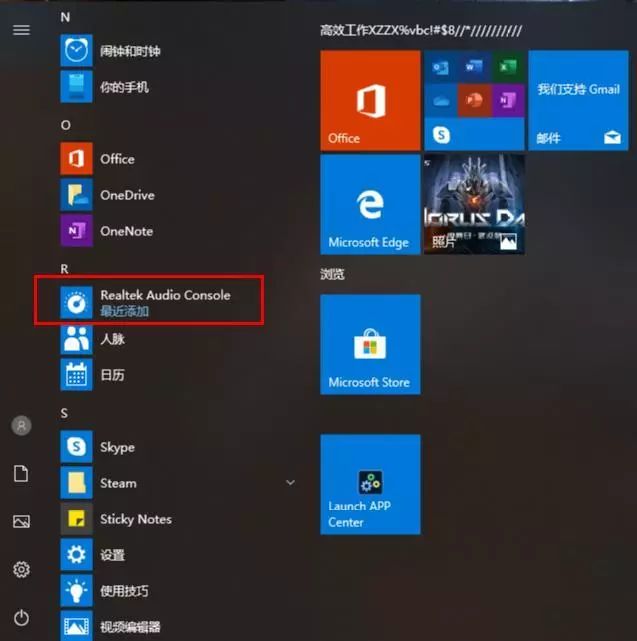The image size is (637, 641).
Task: Click the letter O section header
Action: (x=65, y=125)
